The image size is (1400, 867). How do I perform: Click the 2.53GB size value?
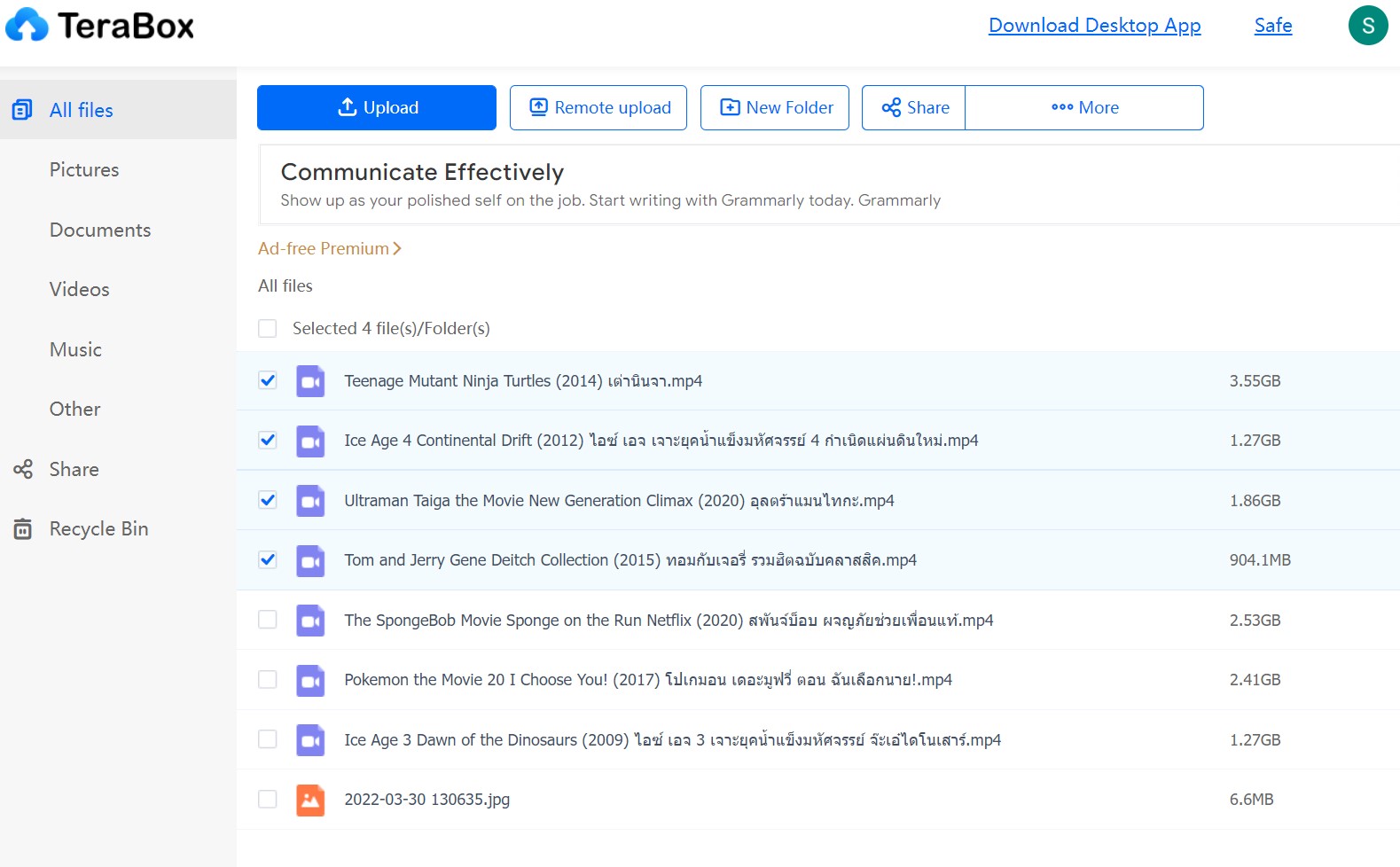pos(1255,621)
